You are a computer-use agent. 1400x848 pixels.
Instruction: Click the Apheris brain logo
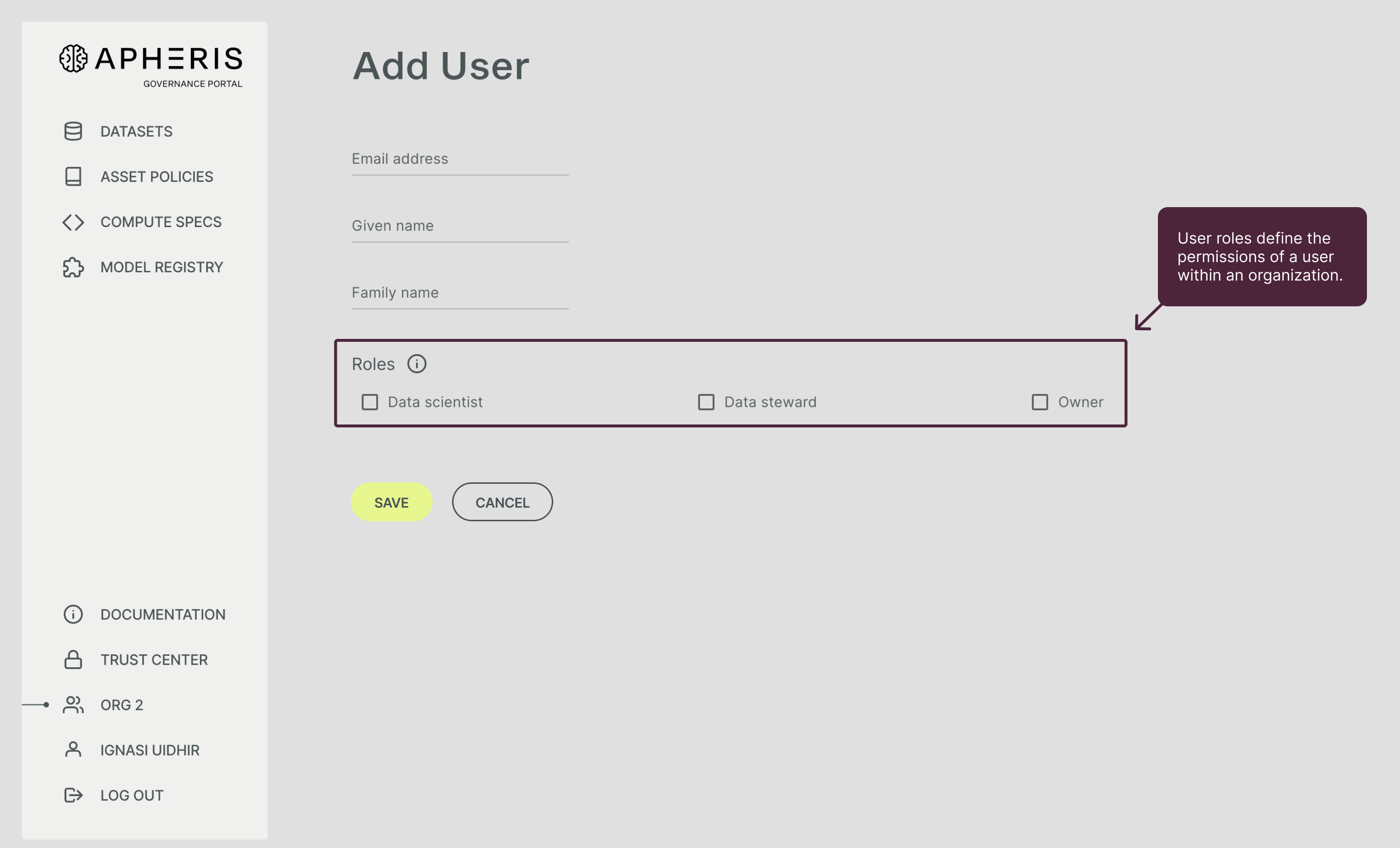(73, 58)
